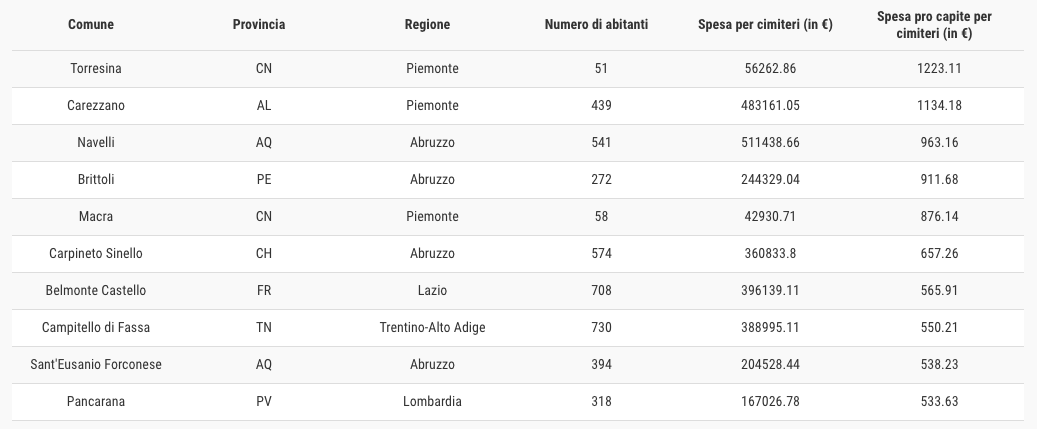Select the Navelli comune cell

[x=96, y=143]
